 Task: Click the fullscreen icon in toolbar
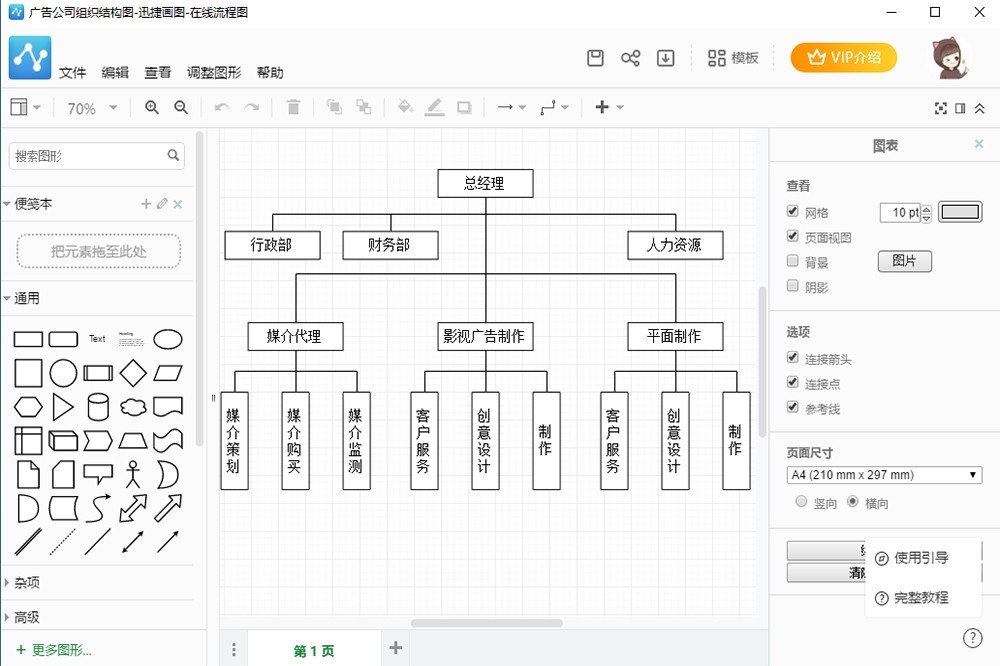940,108
